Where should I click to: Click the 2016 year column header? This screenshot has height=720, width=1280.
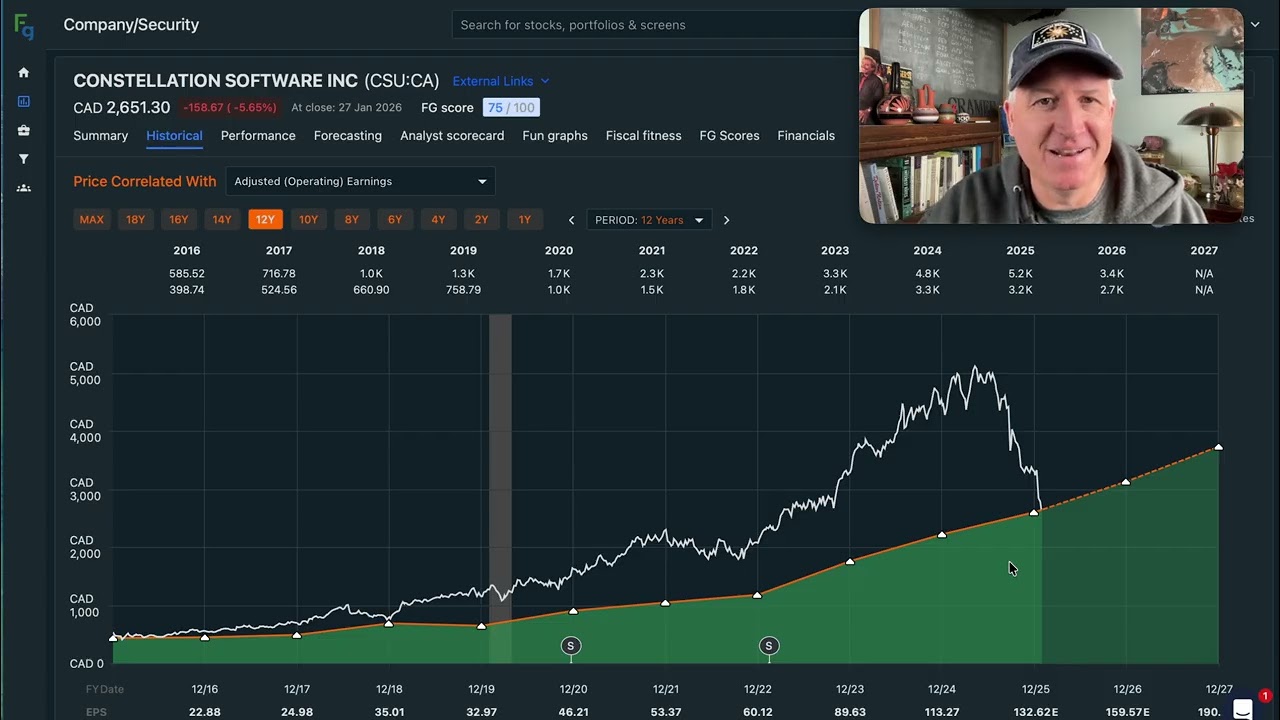tap(186, 251)
